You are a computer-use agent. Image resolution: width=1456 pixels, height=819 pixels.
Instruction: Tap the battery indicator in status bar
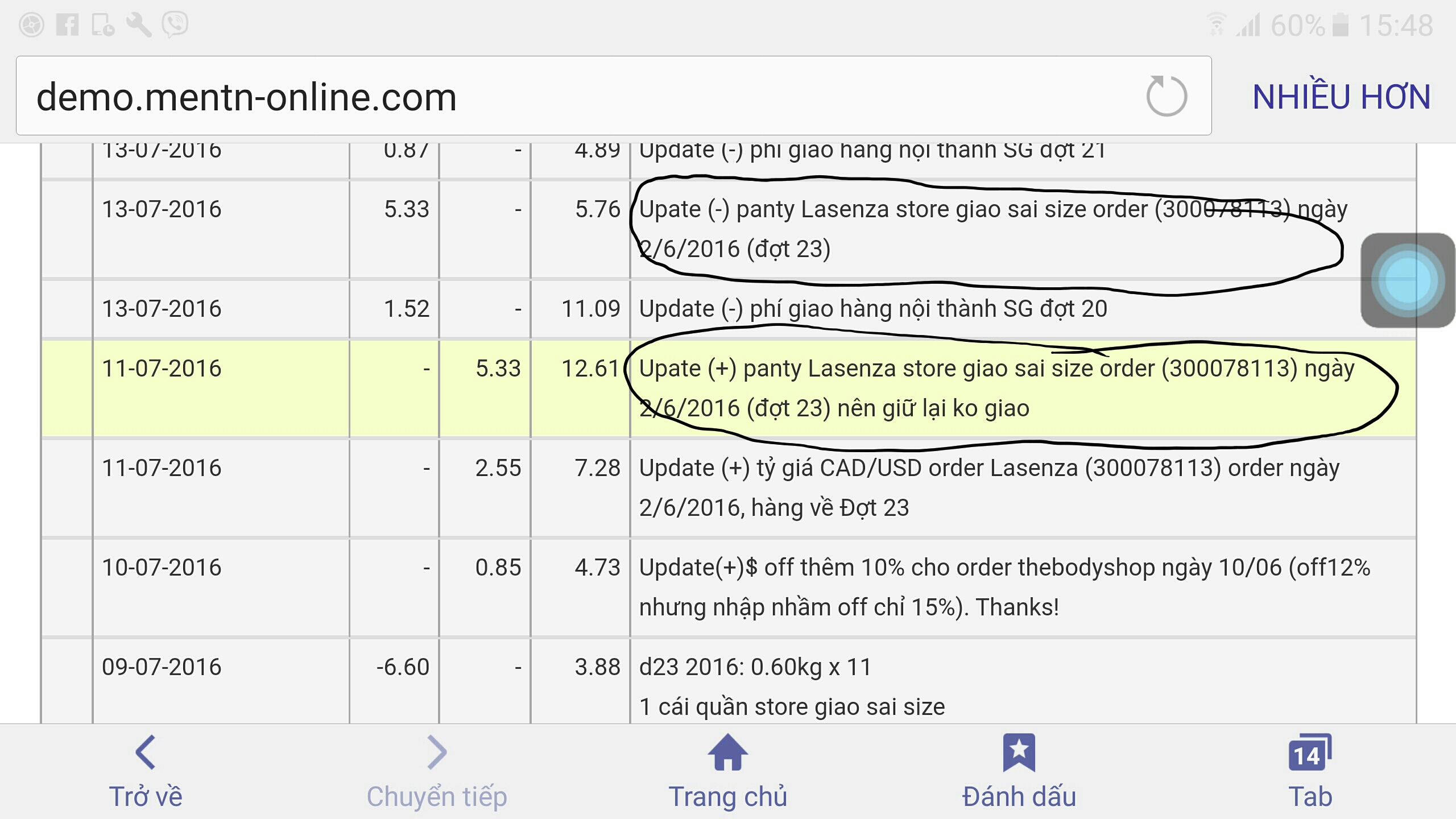(1341, 25)
